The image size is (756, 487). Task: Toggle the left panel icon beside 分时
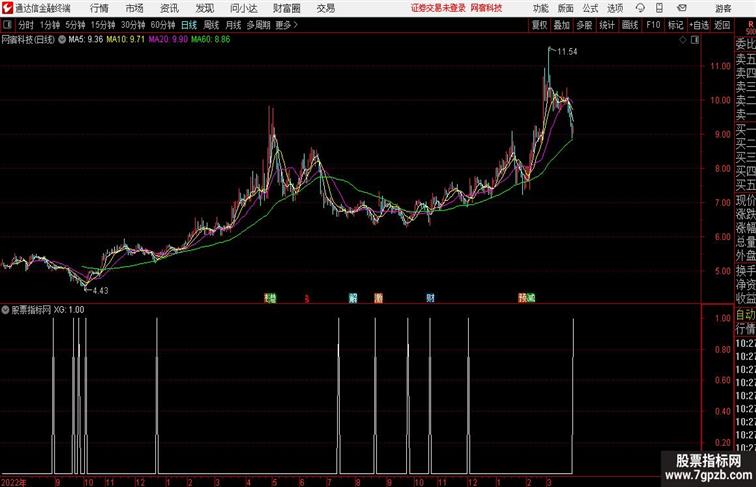7,25
